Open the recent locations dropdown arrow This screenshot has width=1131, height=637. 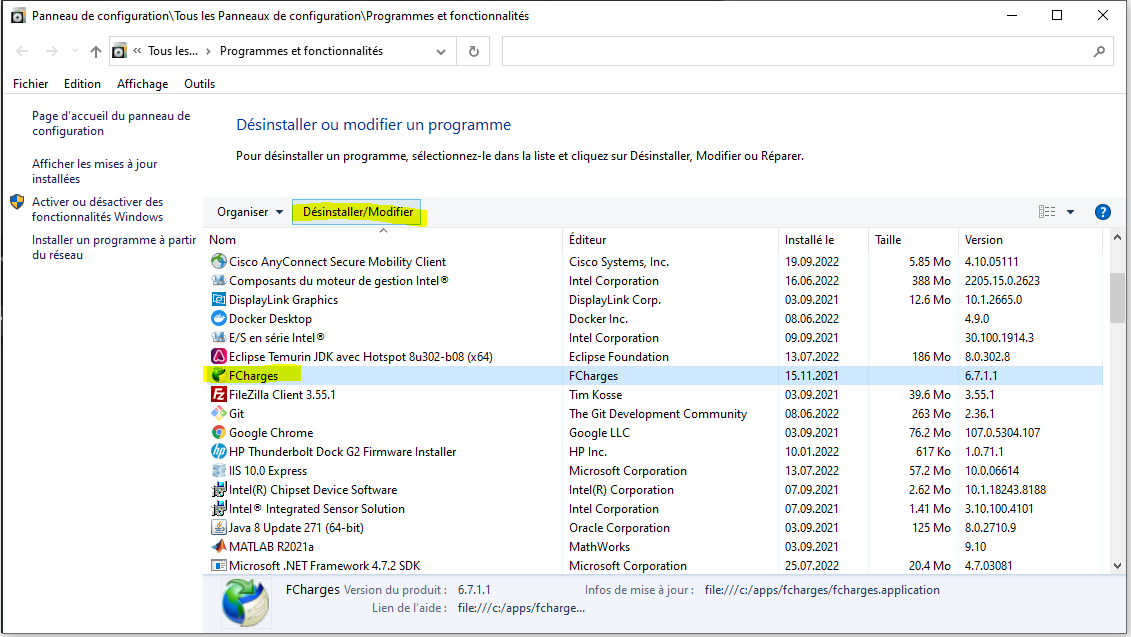tap(75, 51)
